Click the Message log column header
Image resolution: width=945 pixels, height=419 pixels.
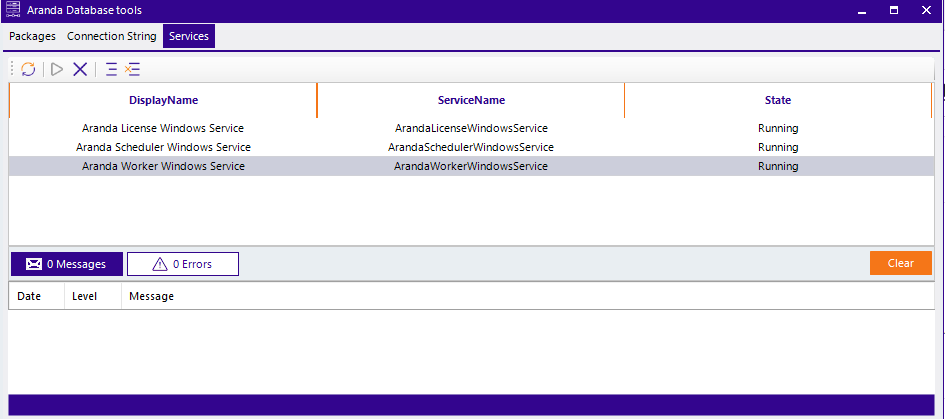coord(528,297)
